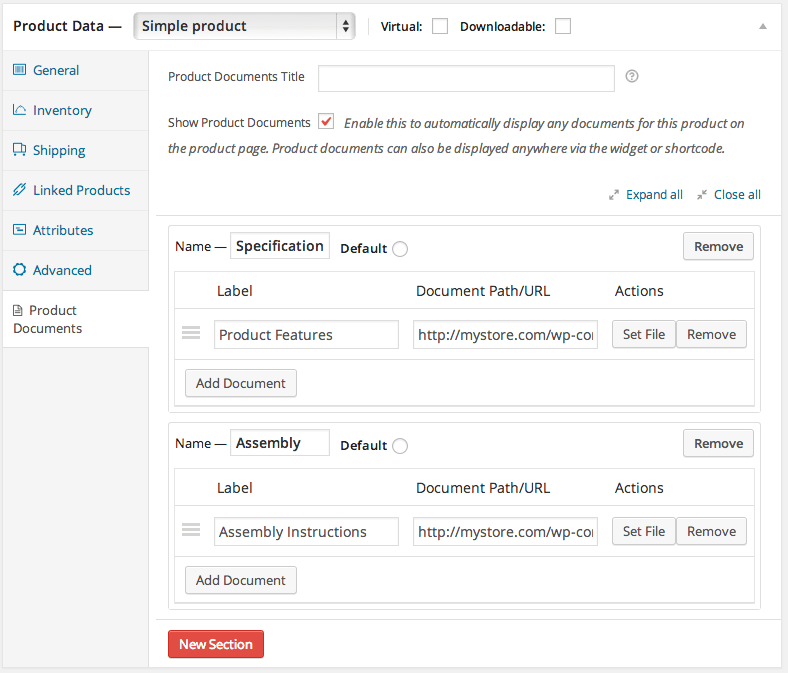Uncheck the Show Product Documents checkbox

tap(326, 122)
